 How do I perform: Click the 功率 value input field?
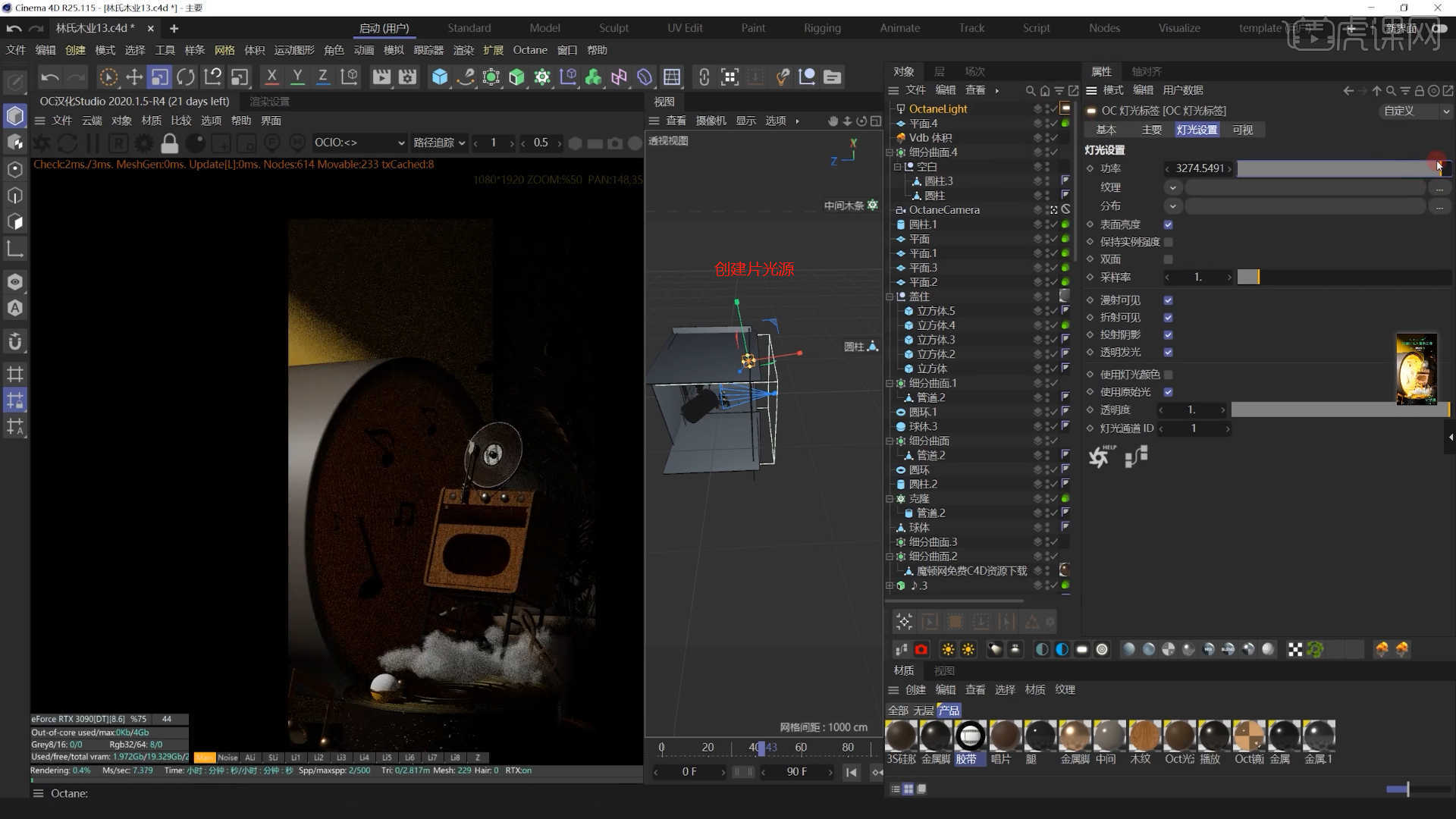(1200, 168)
